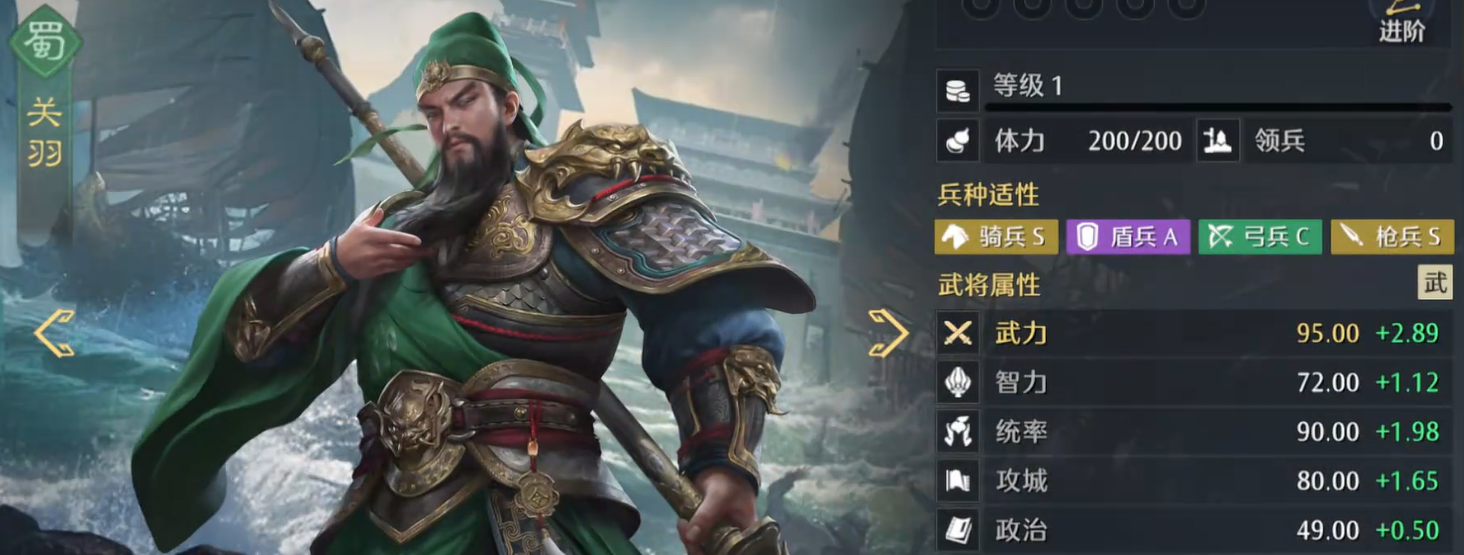This screenshot has width=1464, height=555.
Task: Click the 统率 leadership icon
Action: [x=958, y=431]
